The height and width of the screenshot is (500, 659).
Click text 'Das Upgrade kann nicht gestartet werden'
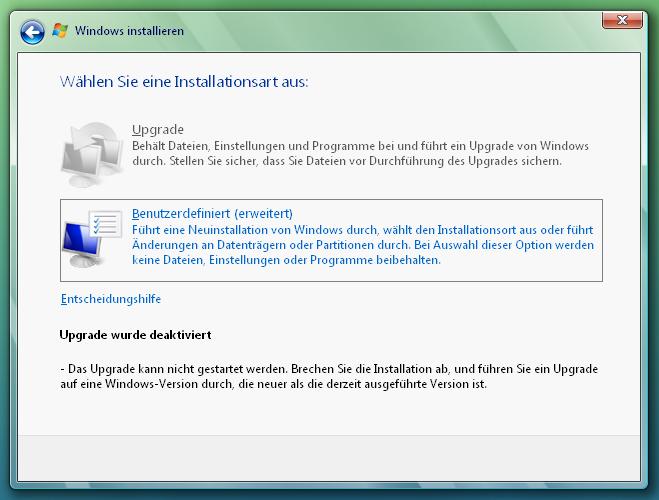(x=177, y=369)
